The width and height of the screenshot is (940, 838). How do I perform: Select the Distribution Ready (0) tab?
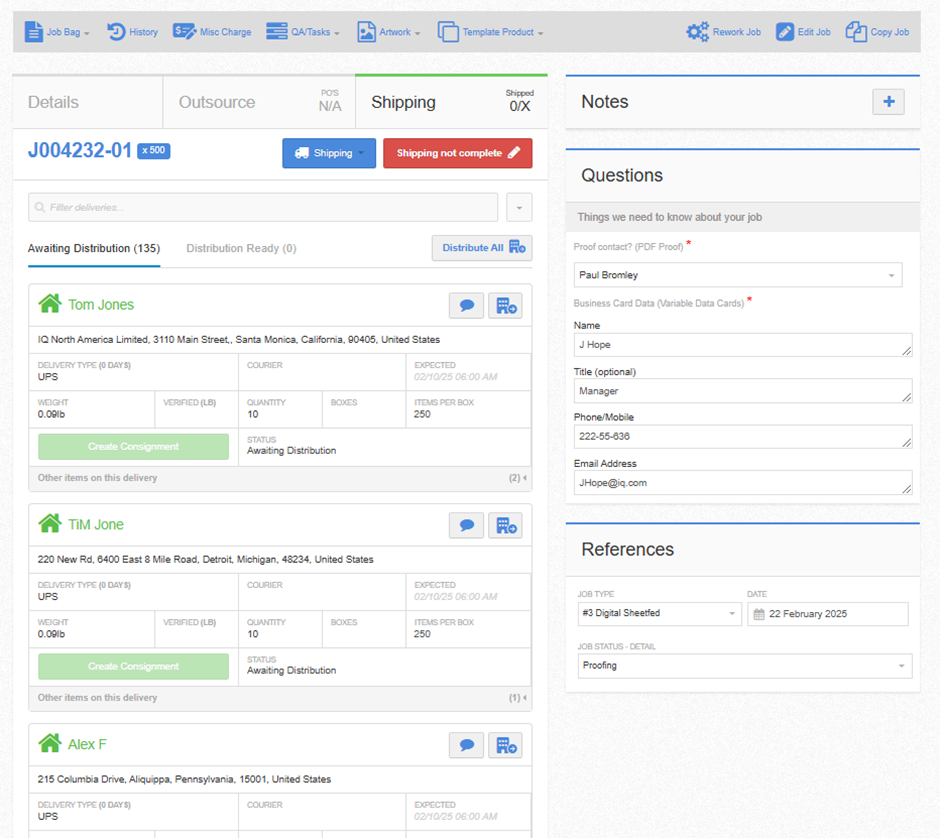click(241, 248)
